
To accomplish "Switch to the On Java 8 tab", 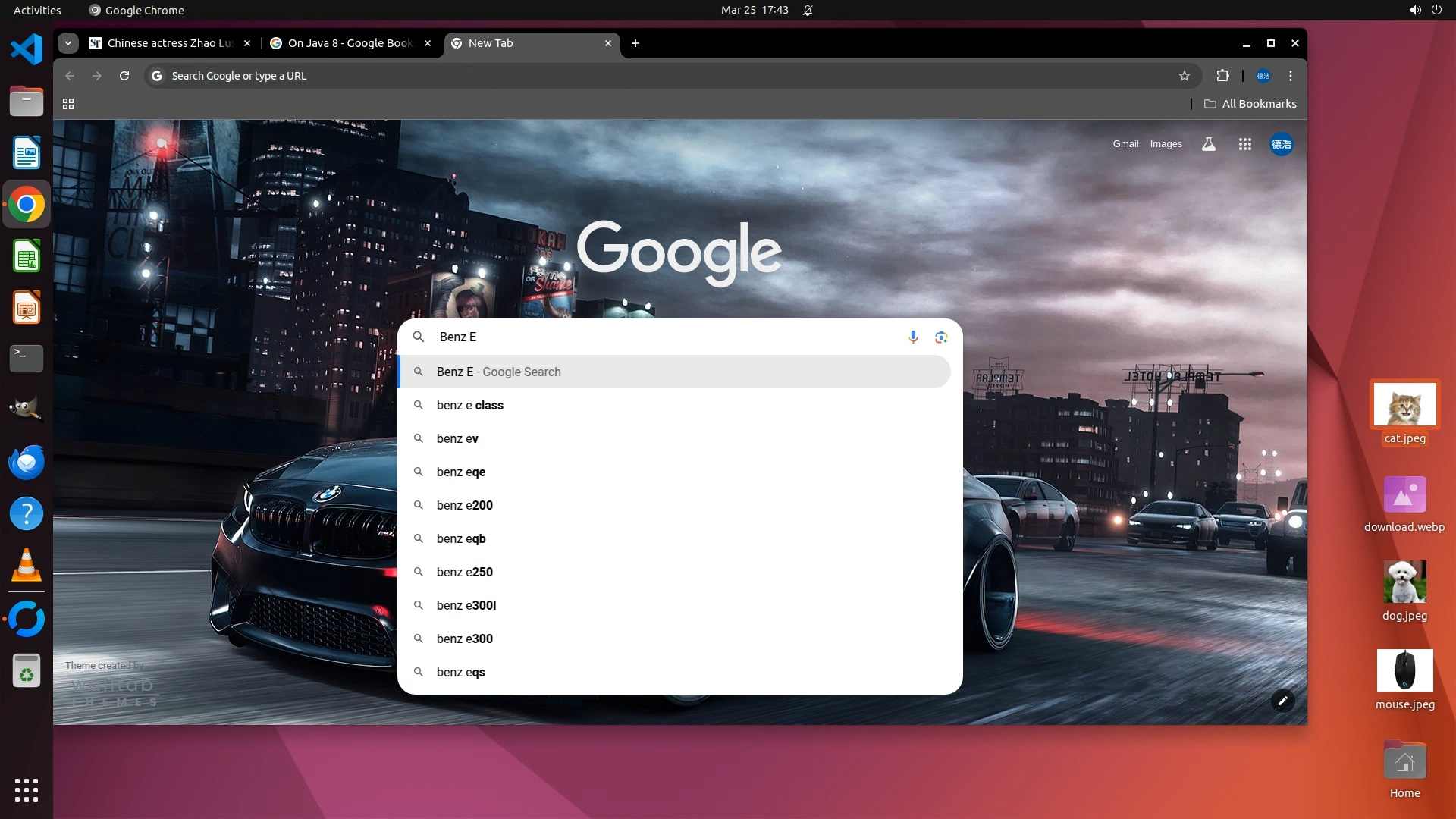I will 349,43.
